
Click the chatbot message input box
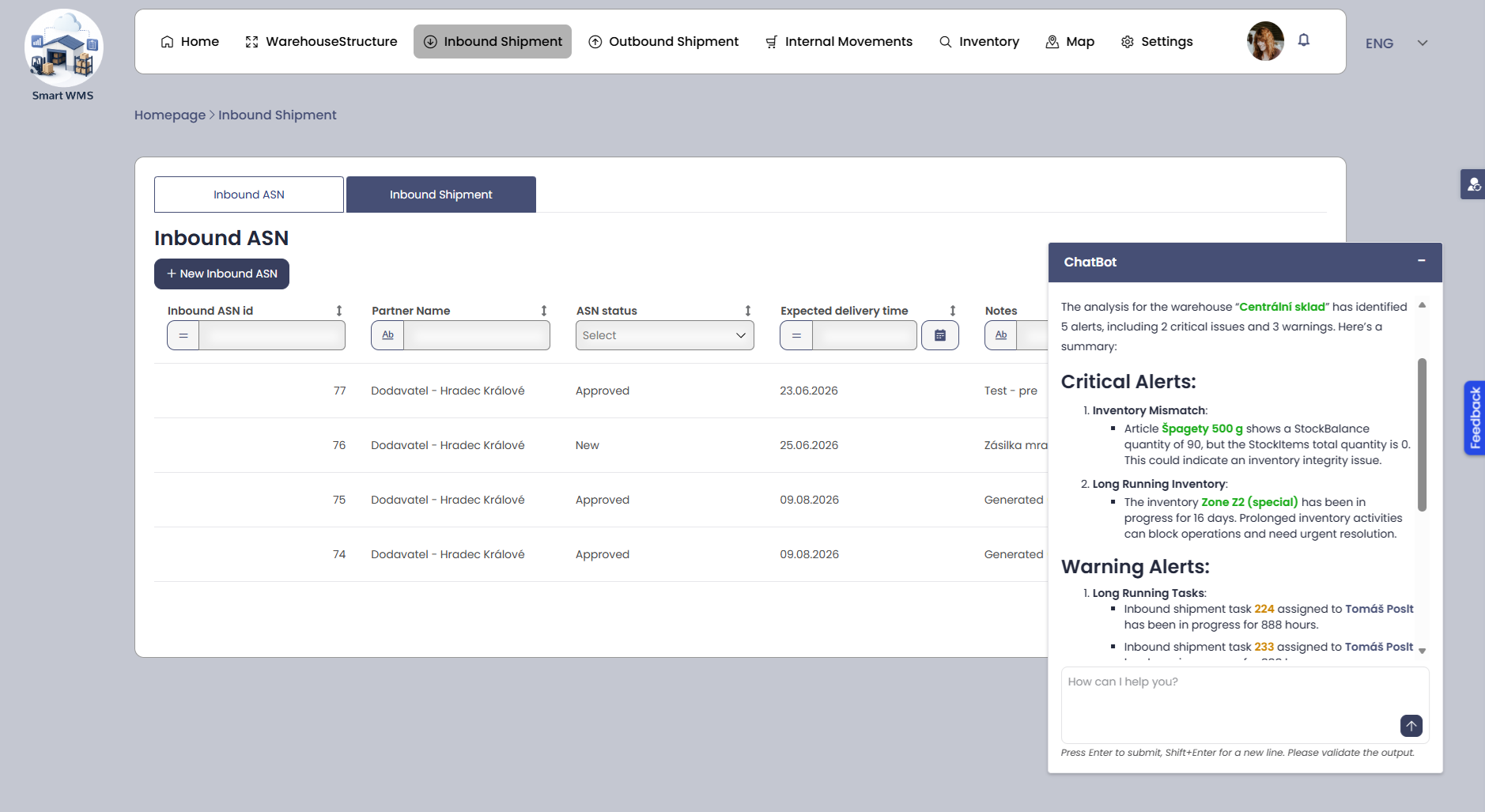tap(1245, 704)
